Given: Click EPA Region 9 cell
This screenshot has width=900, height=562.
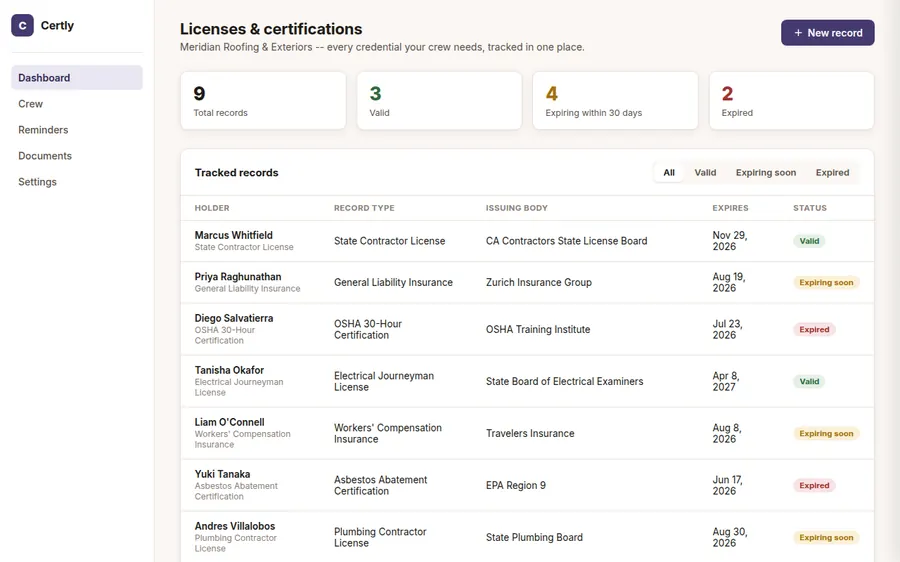Looking at the screenshot, I should (515, 486).
